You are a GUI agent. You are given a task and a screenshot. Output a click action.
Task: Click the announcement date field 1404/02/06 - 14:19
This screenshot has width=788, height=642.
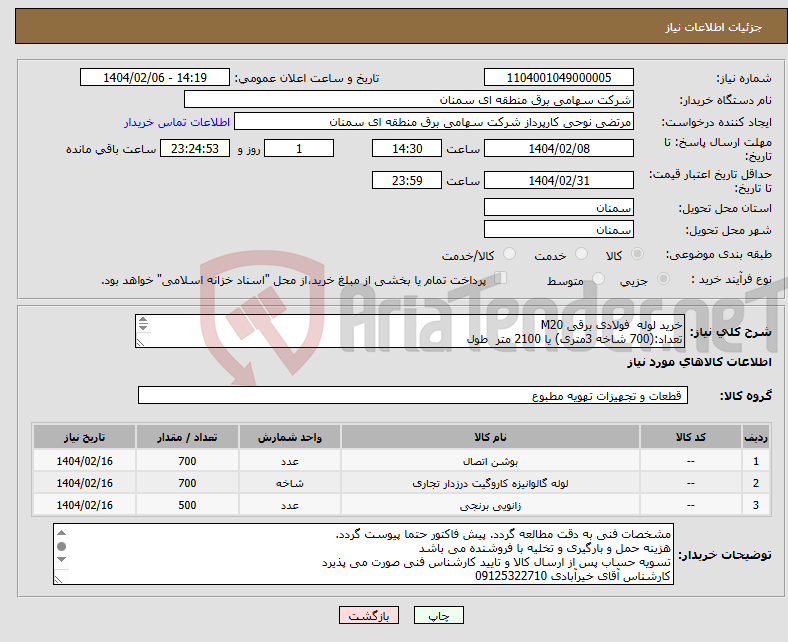click(x=155, y=77)
